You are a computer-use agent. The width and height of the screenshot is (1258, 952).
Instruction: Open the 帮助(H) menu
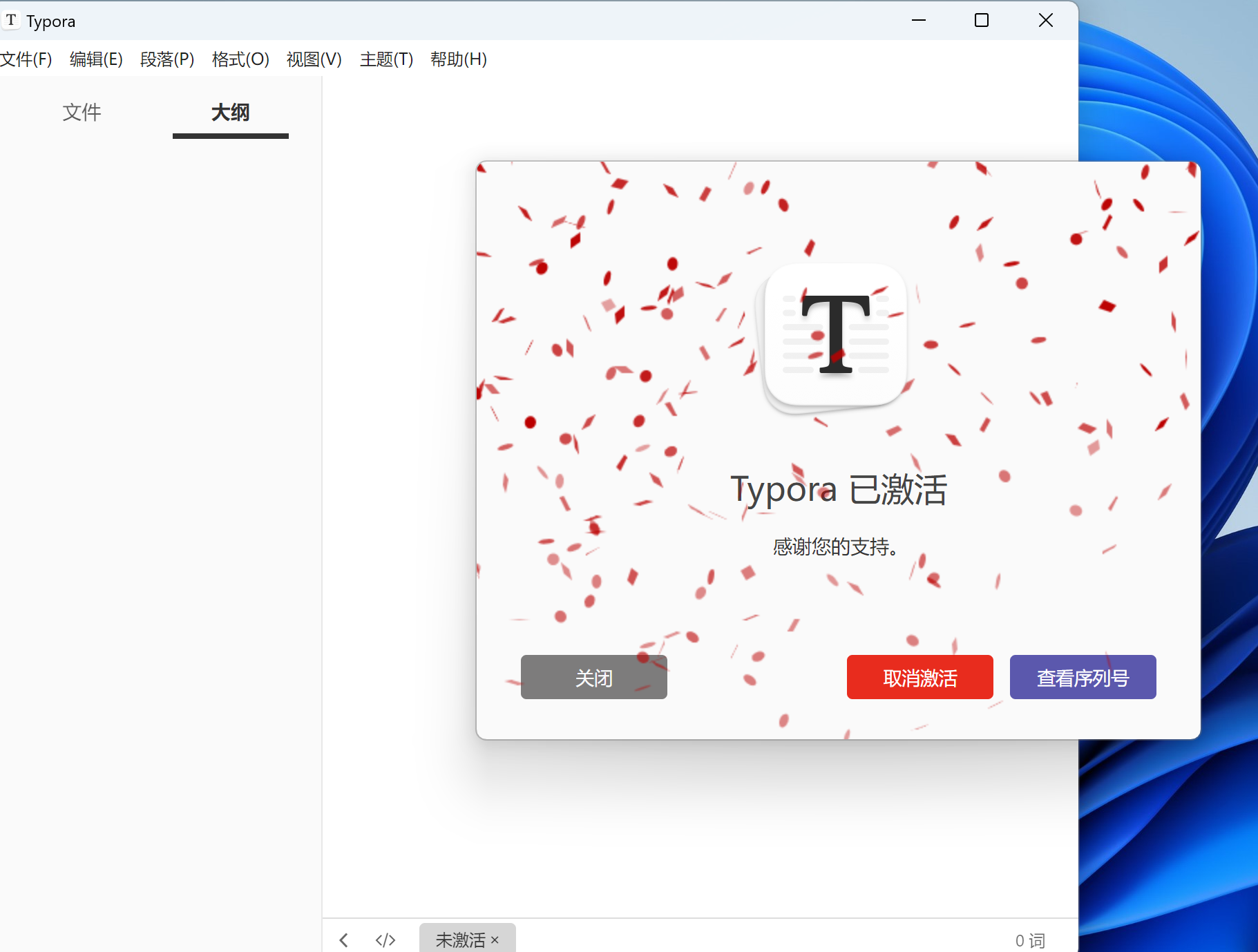click(459, 59)
